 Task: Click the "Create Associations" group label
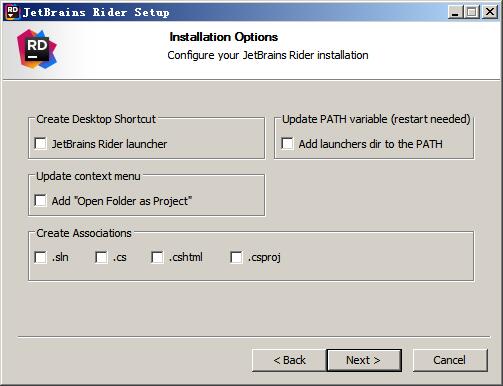point(84,233)
